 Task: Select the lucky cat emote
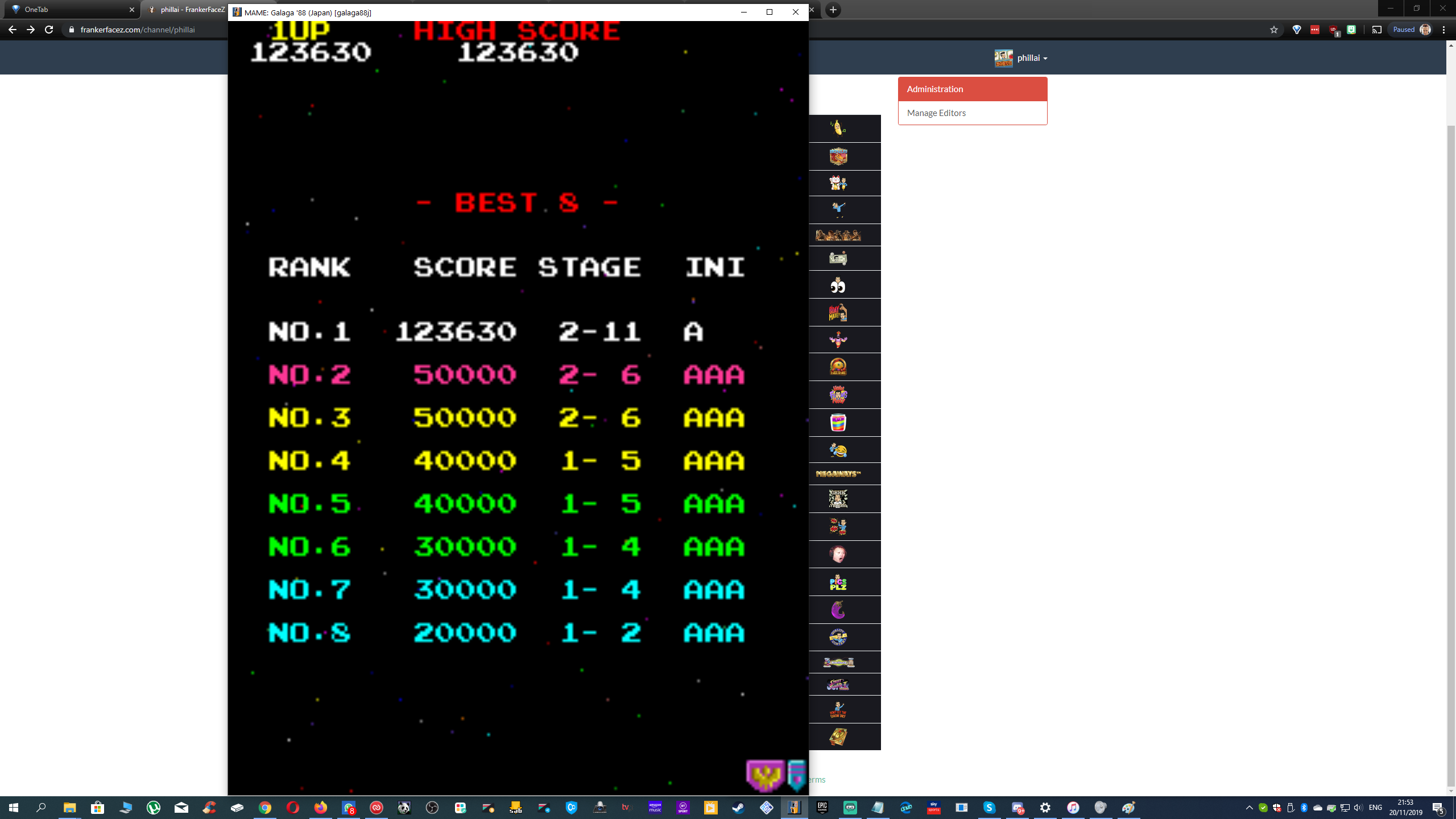click(x=838, y=183)
